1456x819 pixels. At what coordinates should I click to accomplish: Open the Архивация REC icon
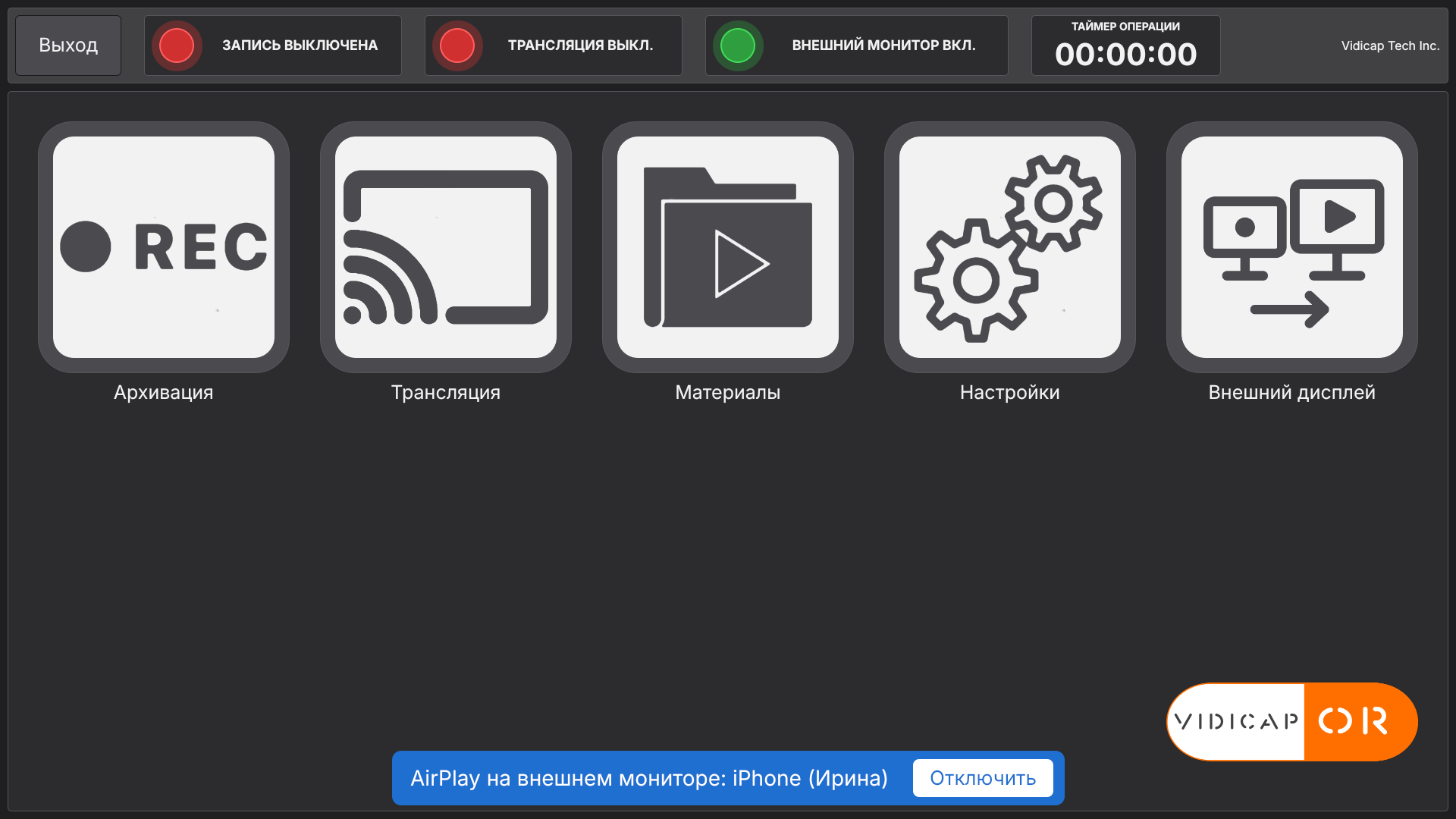pos(164,247)
